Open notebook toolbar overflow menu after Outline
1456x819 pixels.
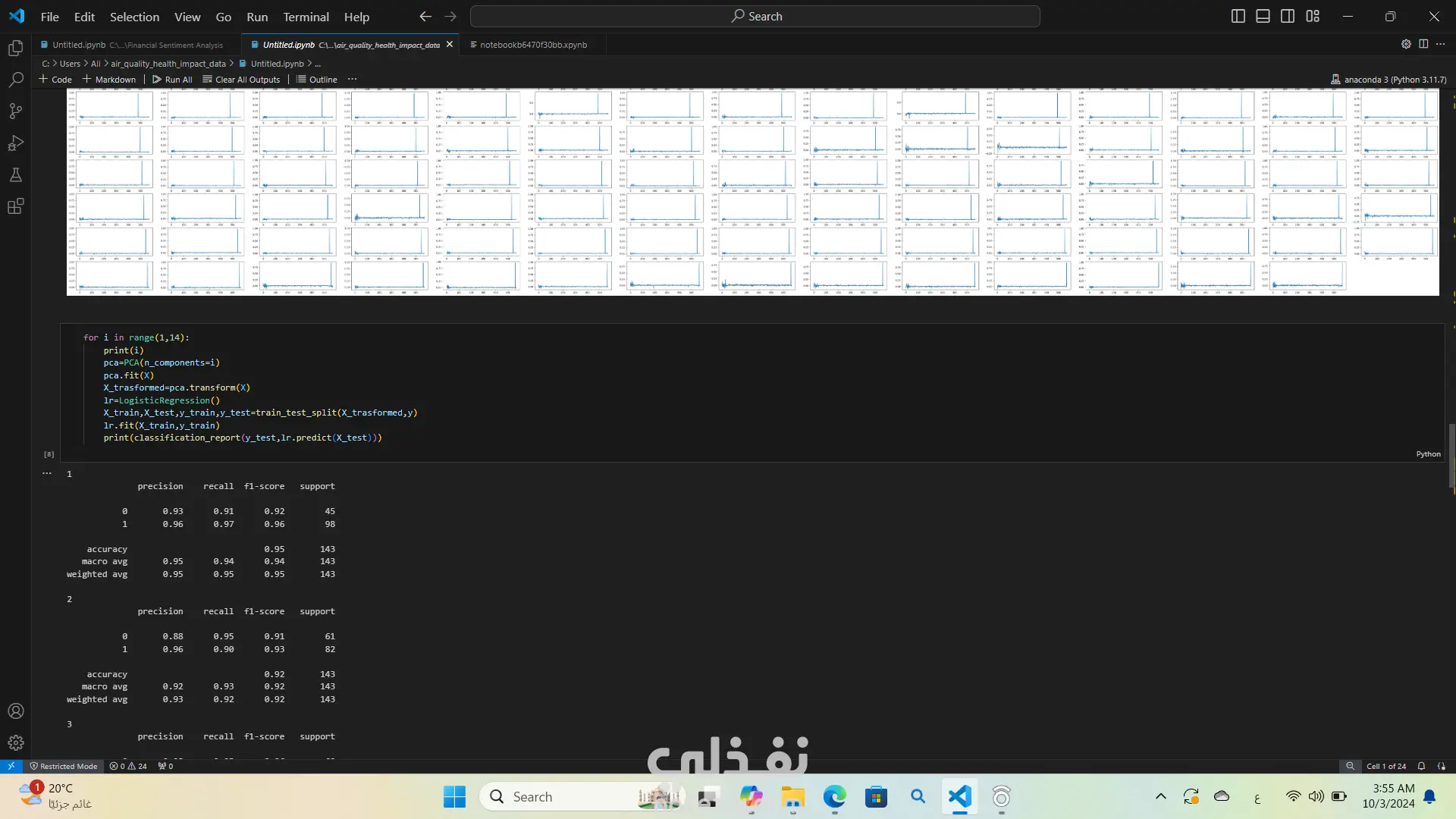tap(352, 80)
